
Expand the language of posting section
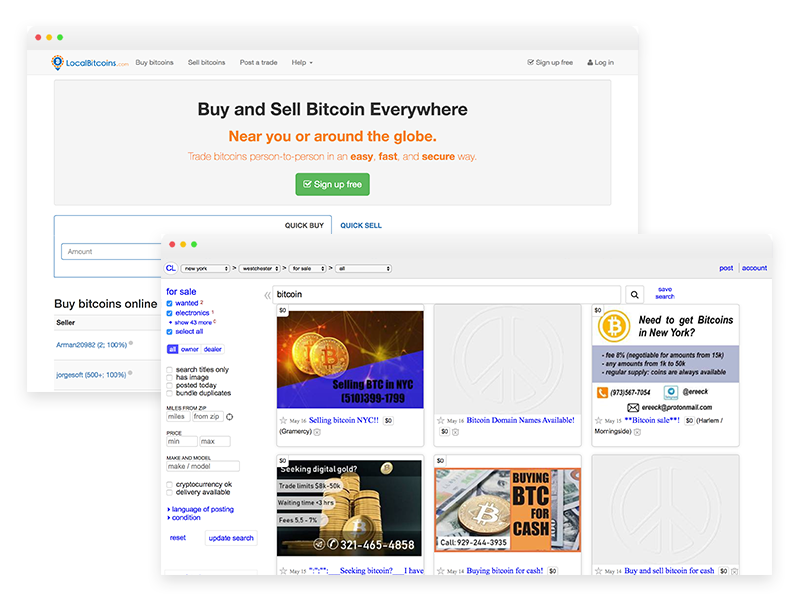tap(201, 509)
